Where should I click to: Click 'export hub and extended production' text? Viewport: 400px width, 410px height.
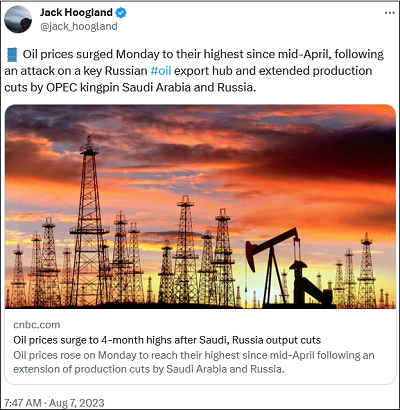coord(273,71)
